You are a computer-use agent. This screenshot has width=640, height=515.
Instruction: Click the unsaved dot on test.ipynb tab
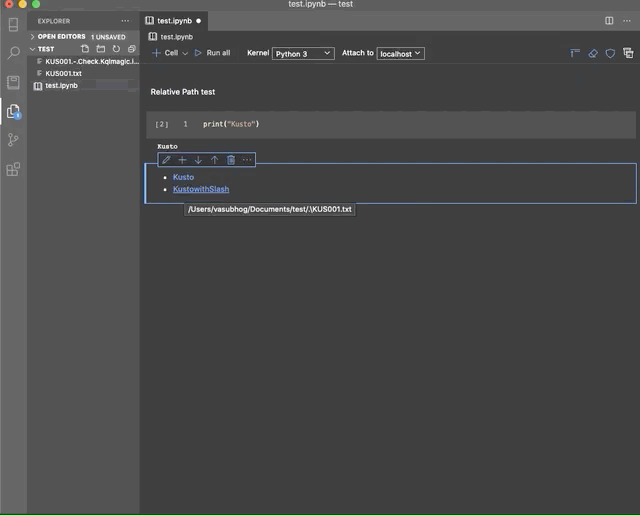click(198, 21)
